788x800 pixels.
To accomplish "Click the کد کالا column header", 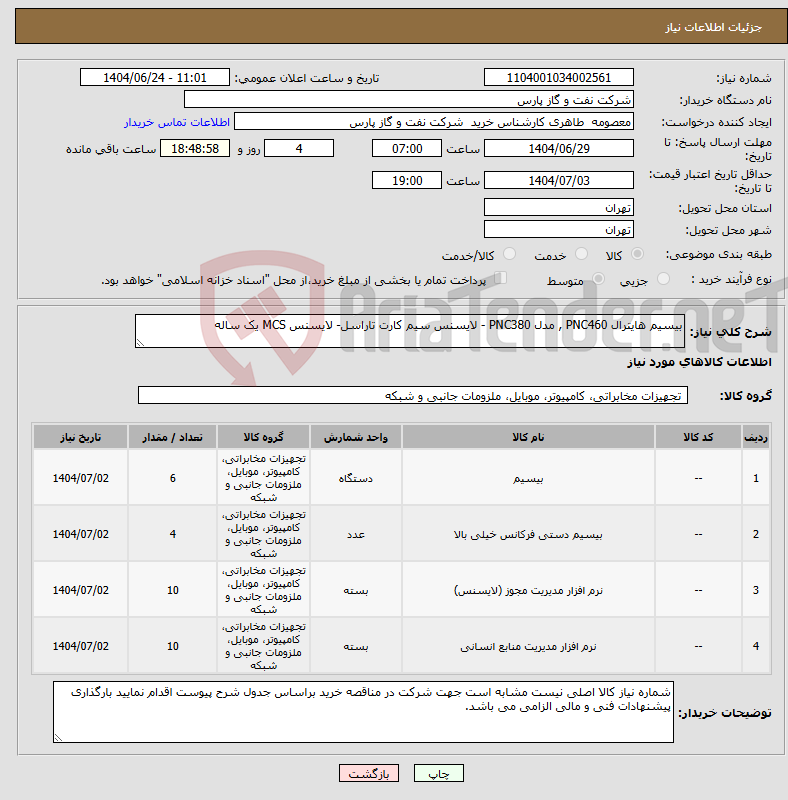I will pos(698,437).
